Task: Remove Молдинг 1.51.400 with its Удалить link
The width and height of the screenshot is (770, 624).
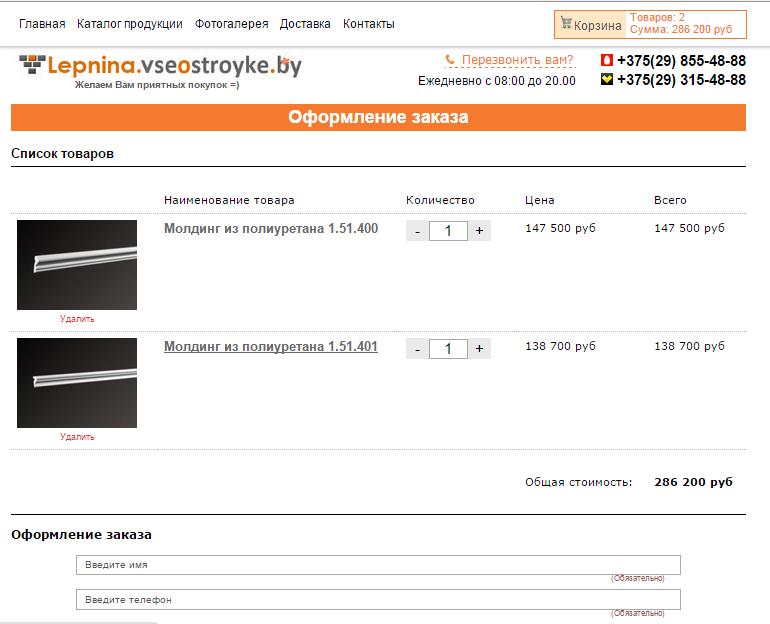Action: (77, 319)
